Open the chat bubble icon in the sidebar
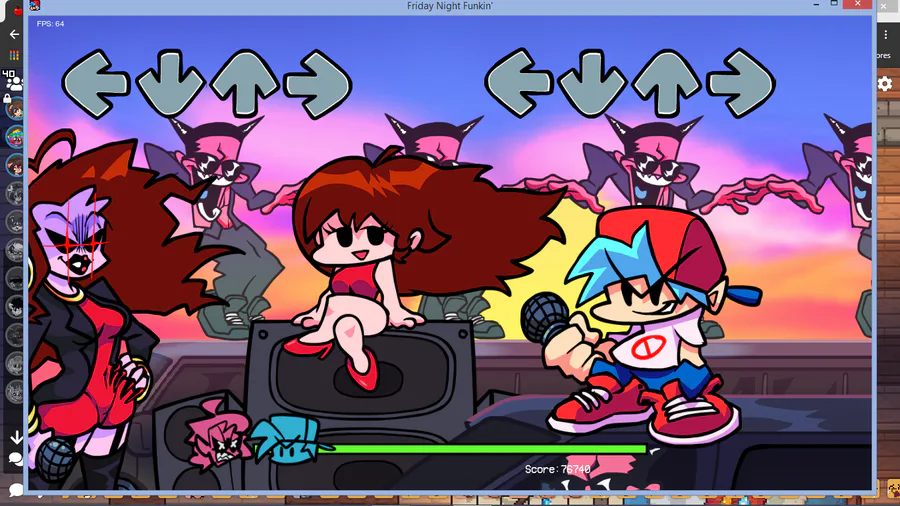 (15, 459)
